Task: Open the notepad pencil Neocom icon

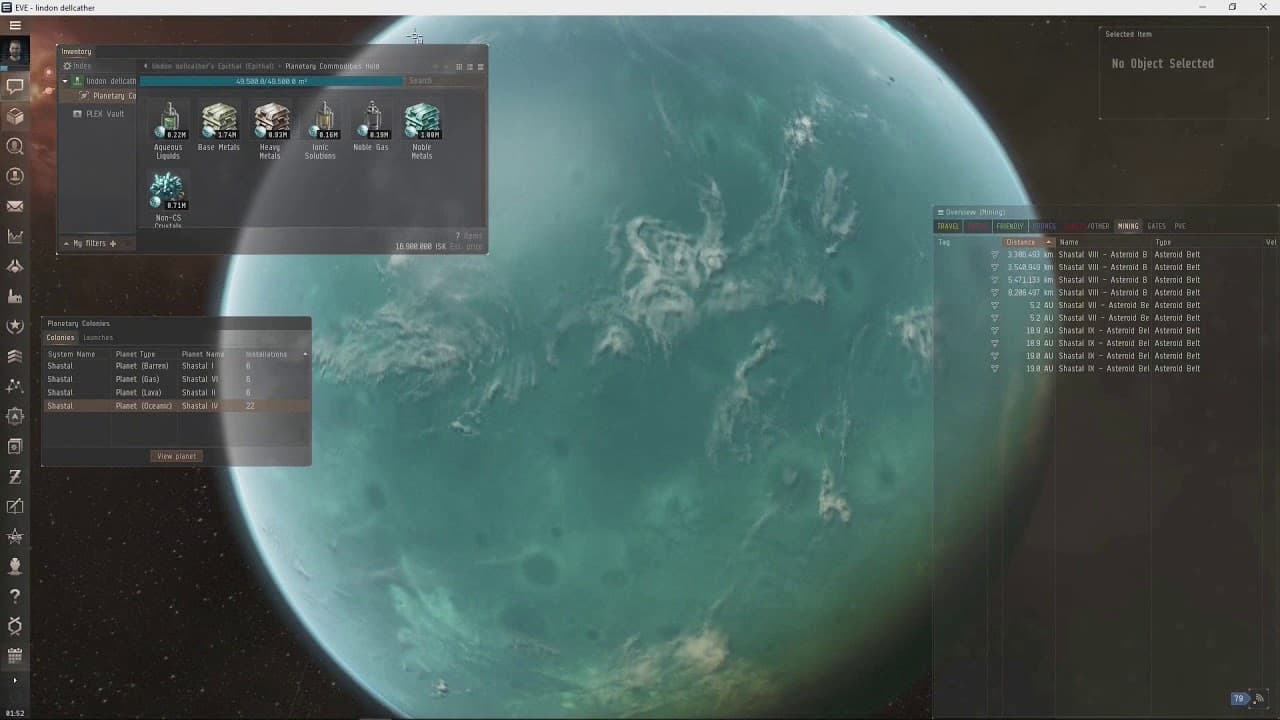Action: [15, 506]
